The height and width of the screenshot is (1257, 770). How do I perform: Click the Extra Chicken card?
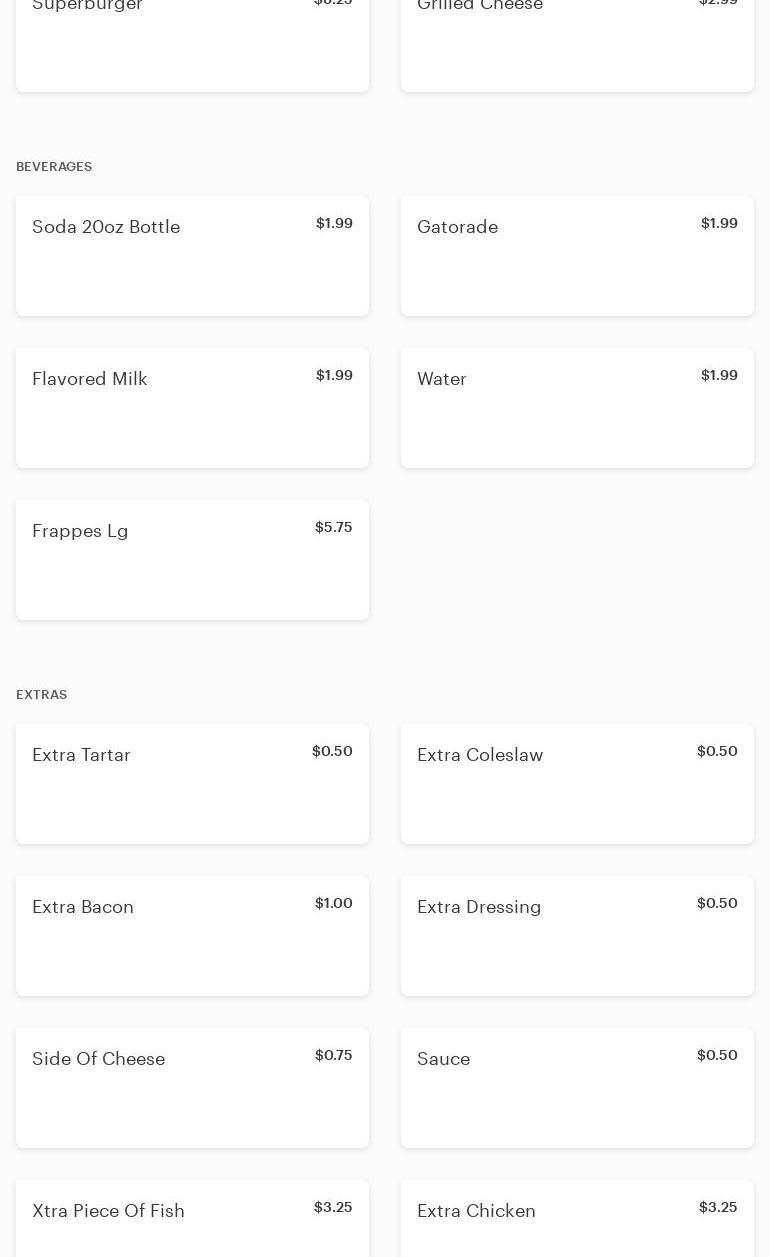(x=577, y=1220)
